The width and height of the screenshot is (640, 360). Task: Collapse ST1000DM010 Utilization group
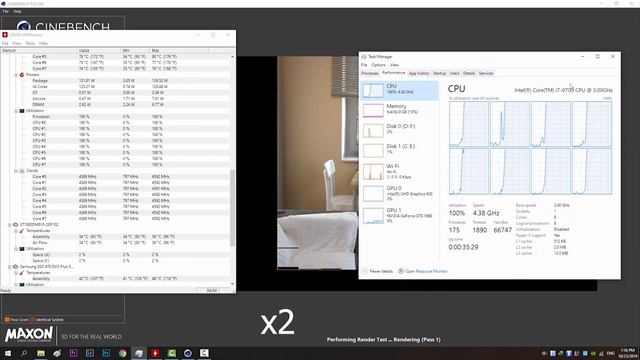click(16, 249)
